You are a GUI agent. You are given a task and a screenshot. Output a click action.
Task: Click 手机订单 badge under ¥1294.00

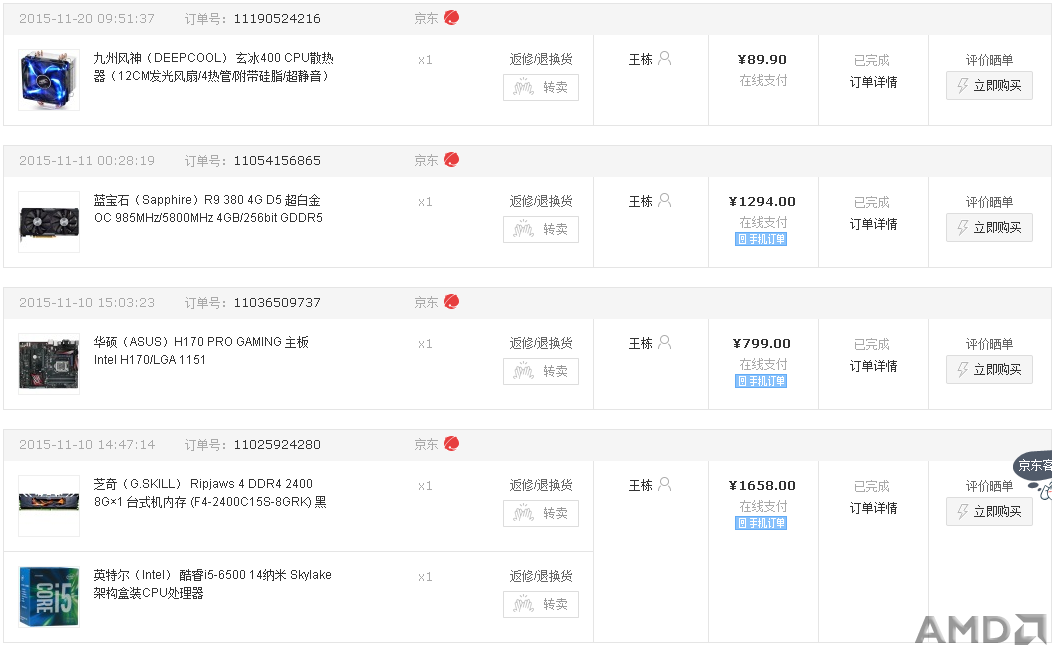[x=761, y=239]
